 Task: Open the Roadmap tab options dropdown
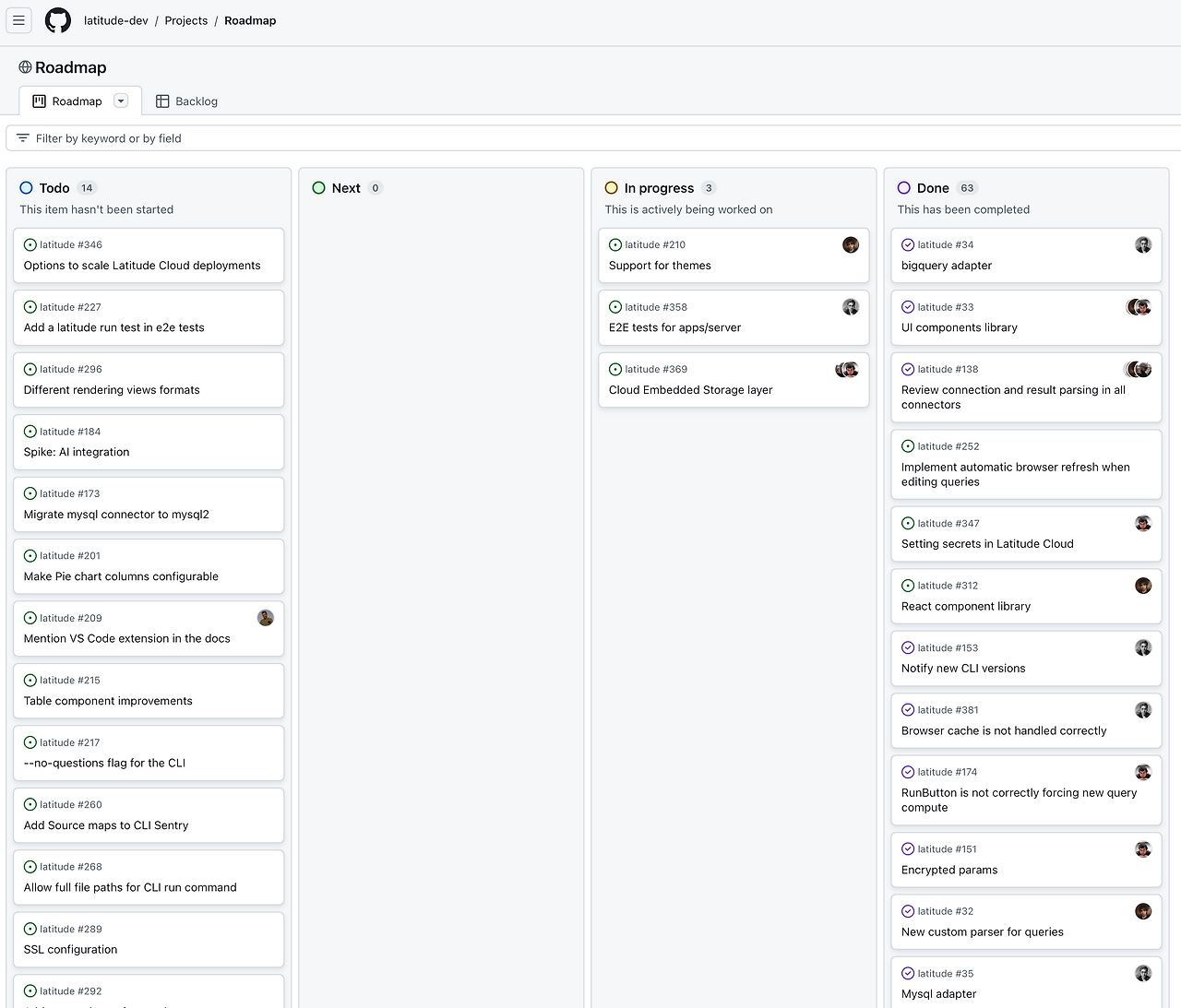(121, 101)
